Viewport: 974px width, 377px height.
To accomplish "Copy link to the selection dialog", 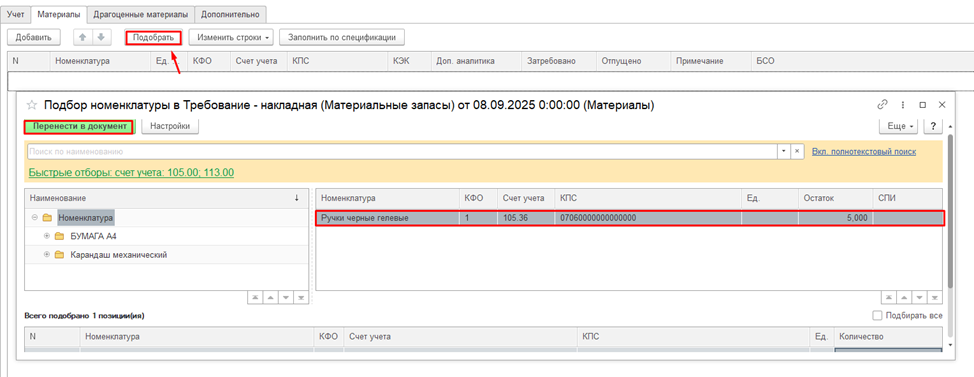I will (x=882, y=105).
